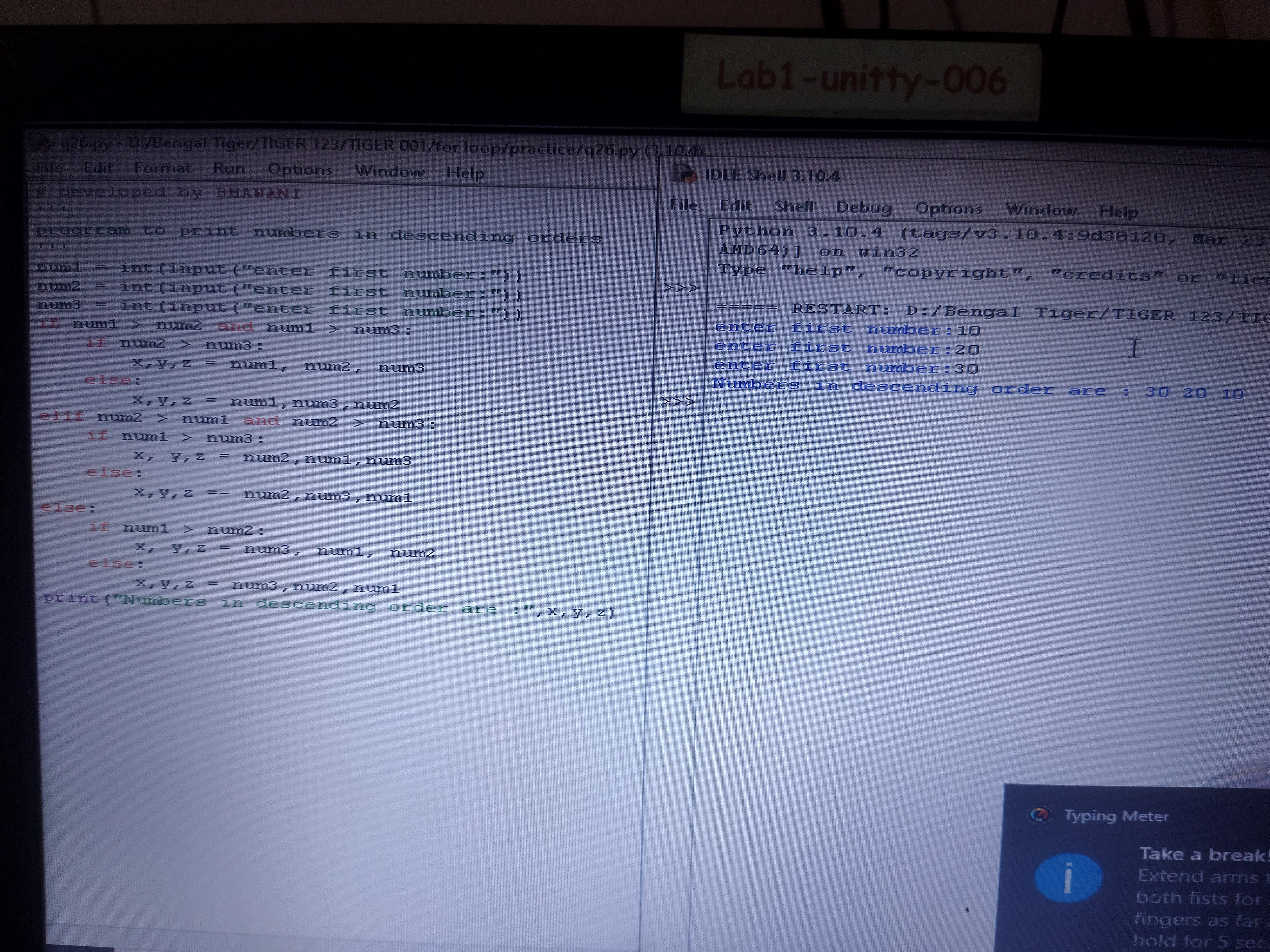Screen dimensions: 1270x952
Task: Open the Debug menu in IDLE Shell
Action: coord(864,208)
